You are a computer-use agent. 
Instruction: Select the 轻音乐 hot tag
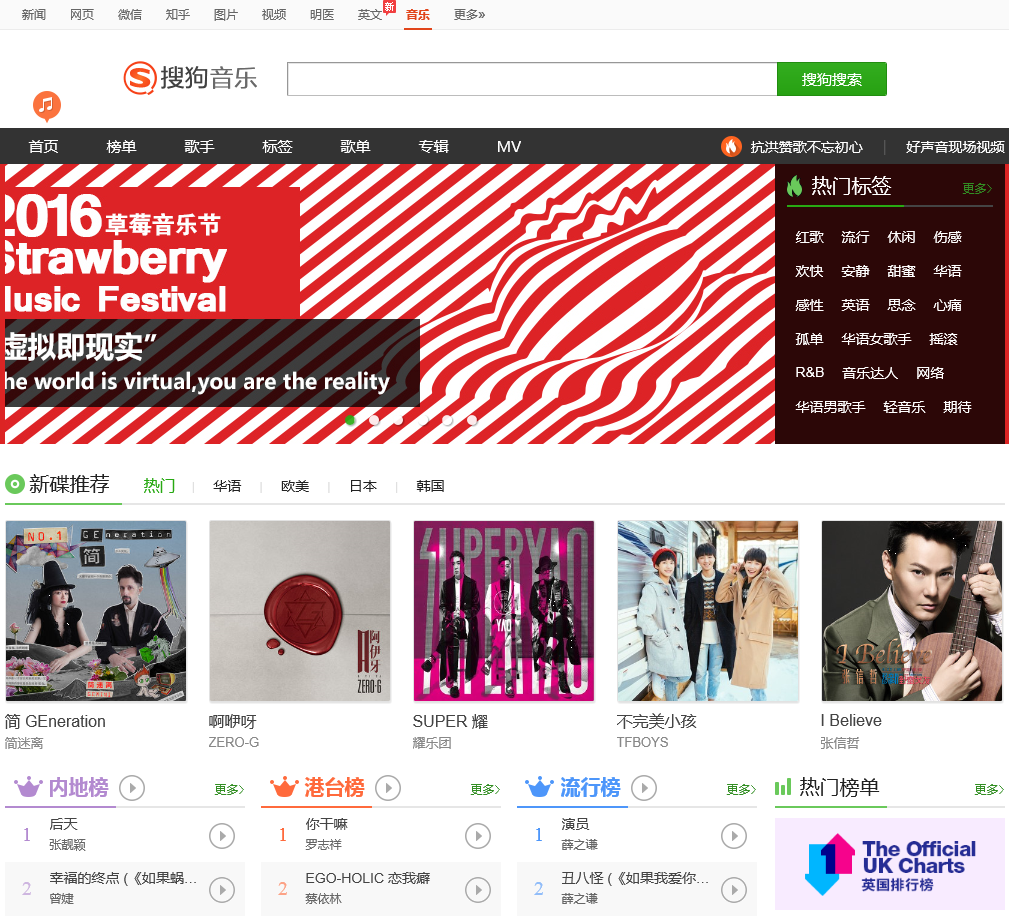(x=904, y=407)
